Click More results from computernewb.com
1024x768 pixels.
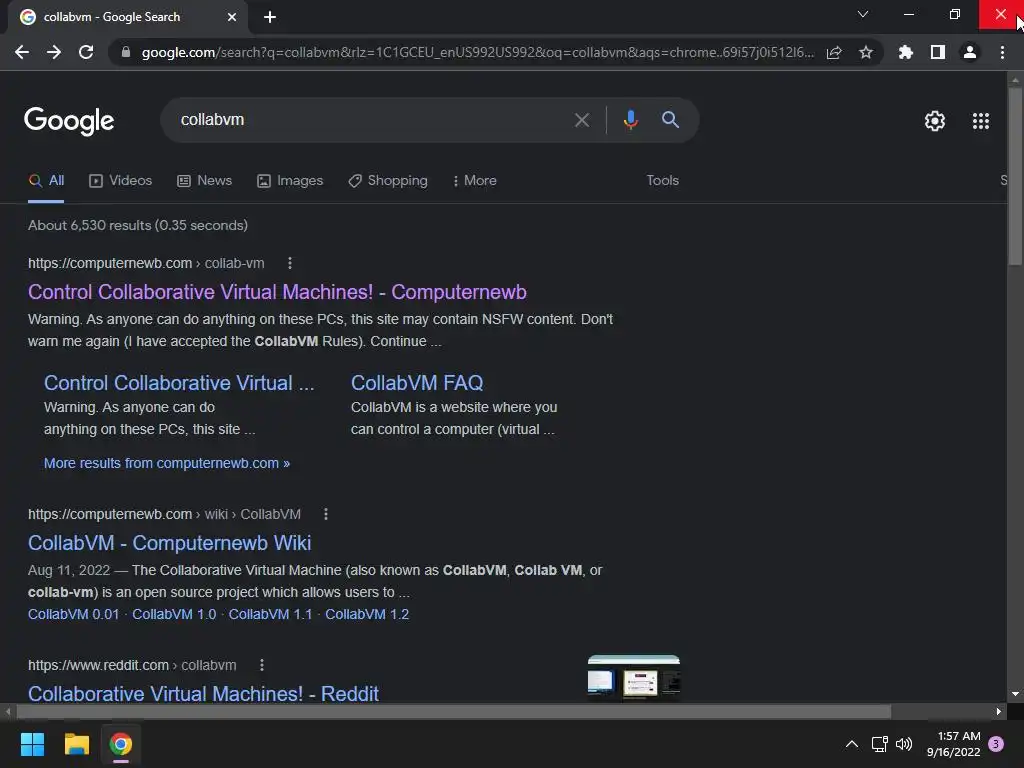167,463
